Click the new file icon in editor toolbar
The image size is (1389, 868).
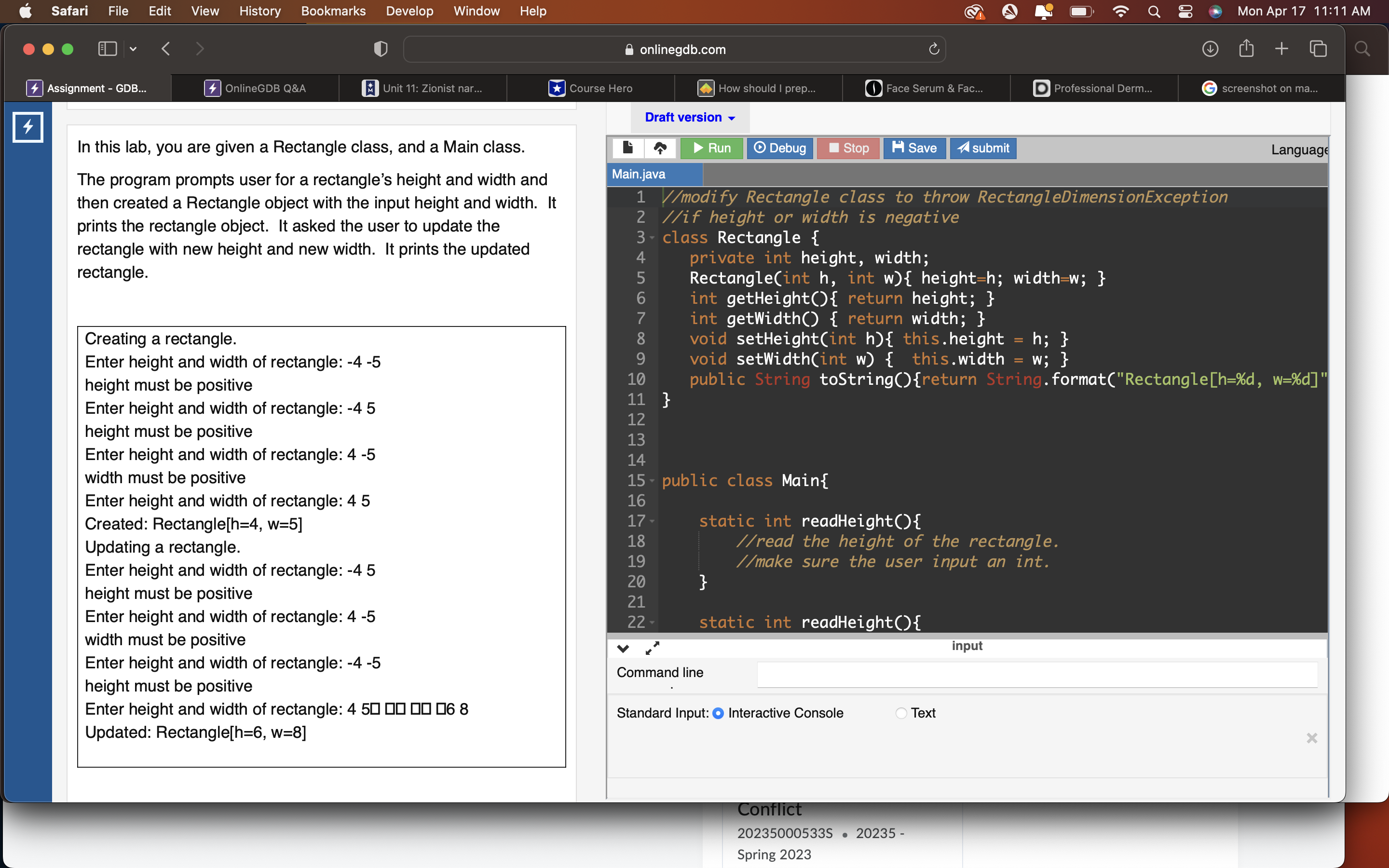pos(627,148)
